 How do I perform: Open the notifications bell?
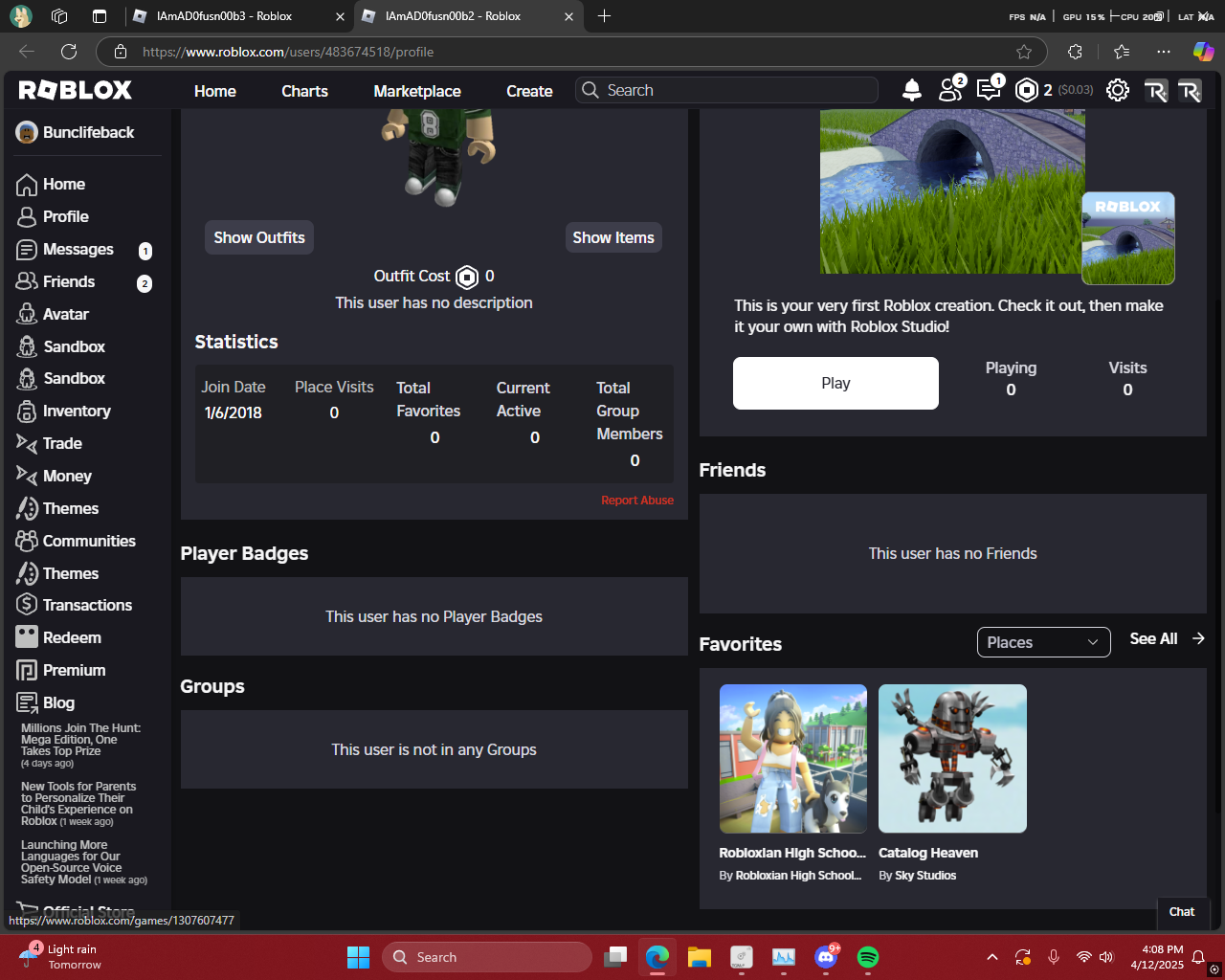pos(912,90)
